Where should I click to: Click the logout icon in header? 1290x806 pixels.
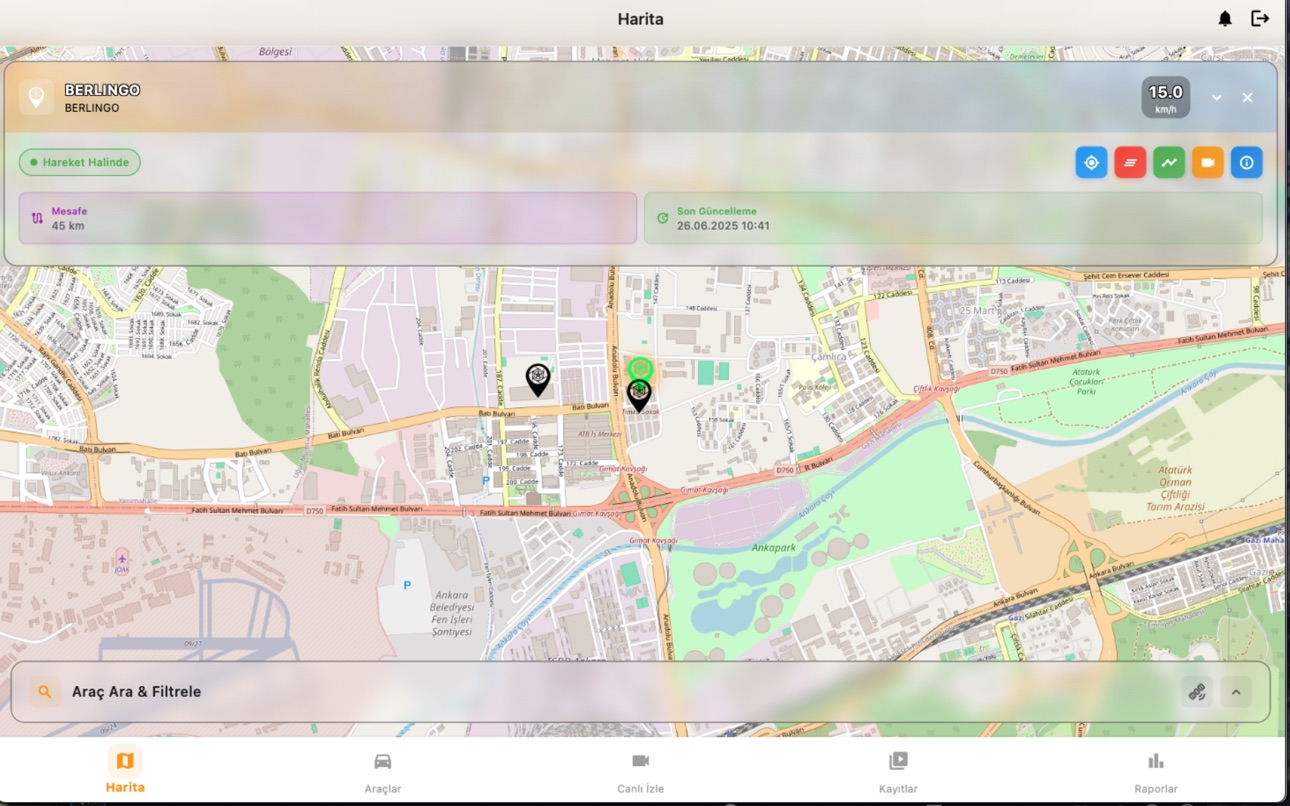(1260, 19)
